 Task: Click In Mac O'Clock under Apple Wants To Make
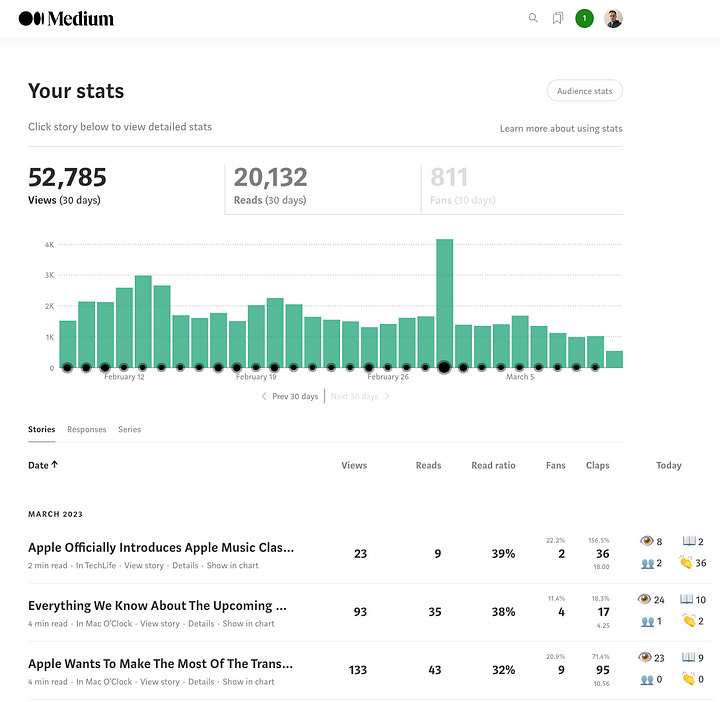coord(104,682)
